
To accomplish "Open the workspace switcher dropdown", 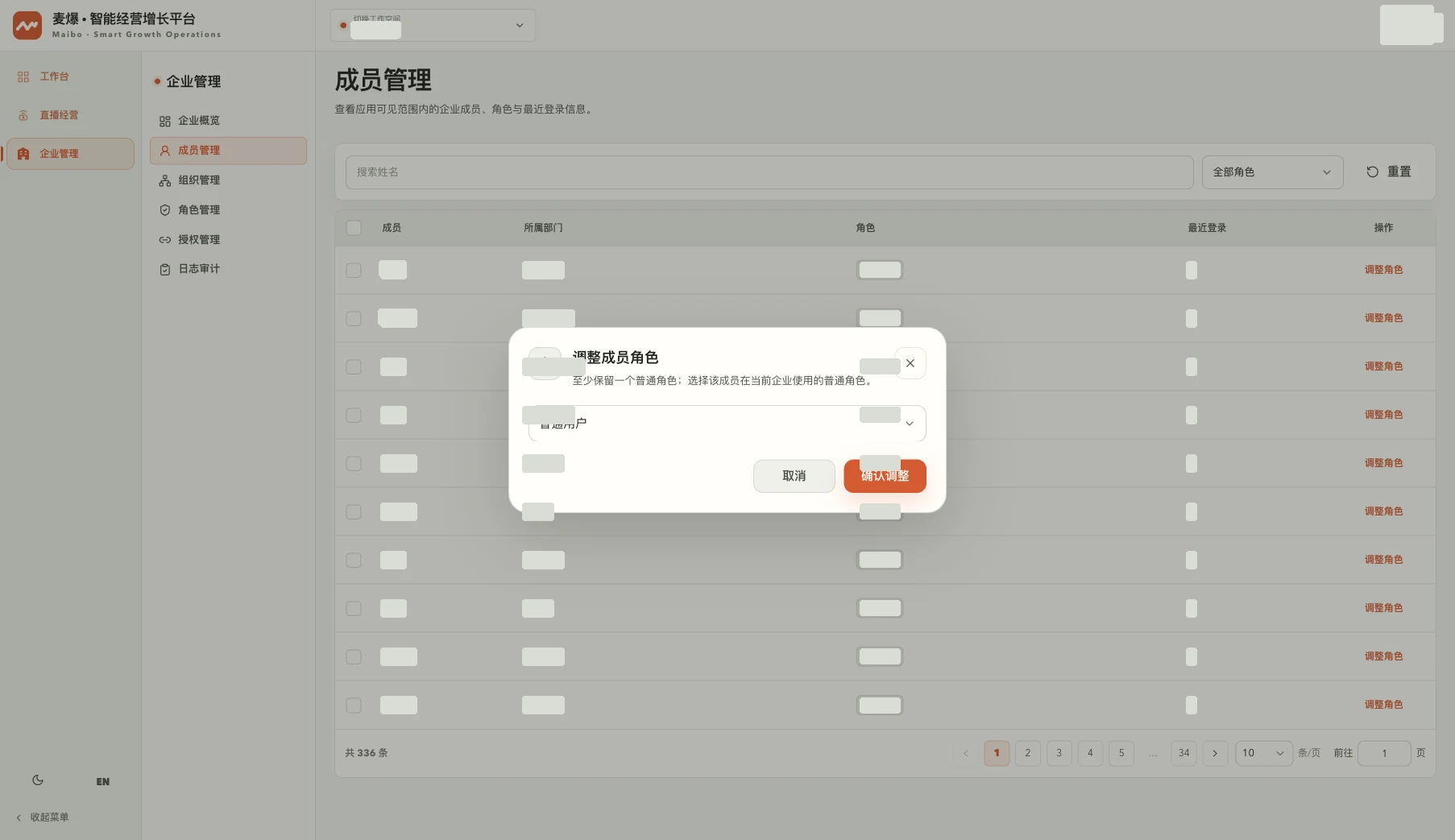I will [433, 26].
